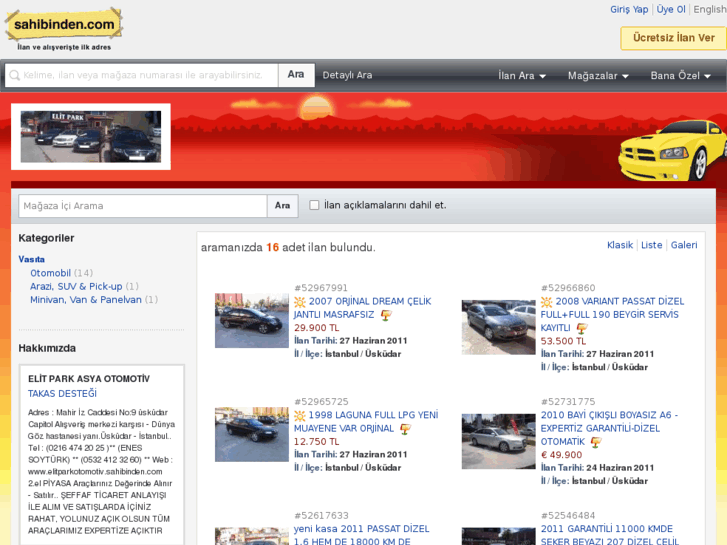Click the 12.750 TL price
The height and width of the screenshot is (545, 727).
[317, 442]
